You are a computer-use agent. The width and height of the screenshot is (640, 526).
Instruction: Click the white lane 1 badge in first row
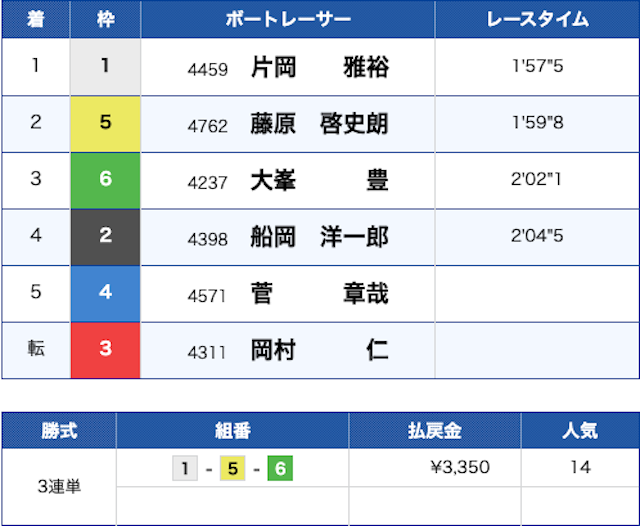[105, 67]
